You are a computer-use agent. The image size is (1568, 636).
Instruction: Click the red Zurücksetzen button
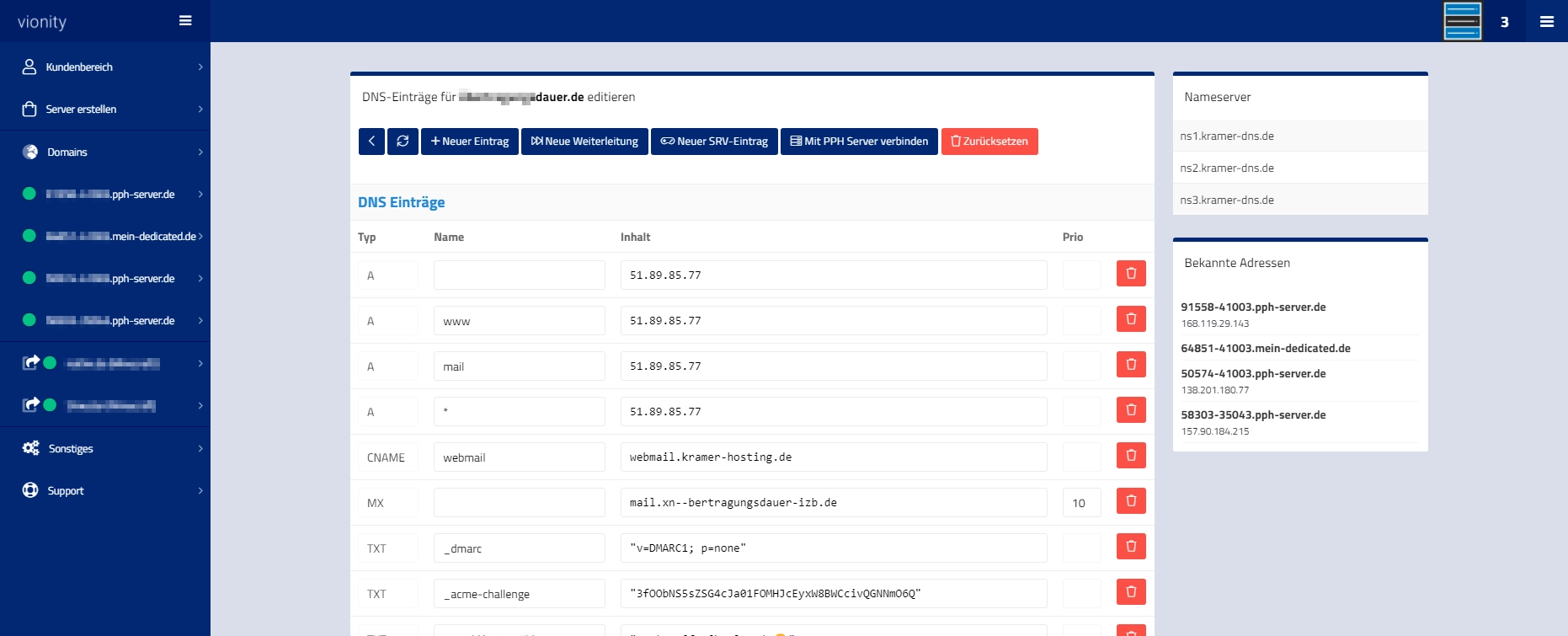click(989, 142)
